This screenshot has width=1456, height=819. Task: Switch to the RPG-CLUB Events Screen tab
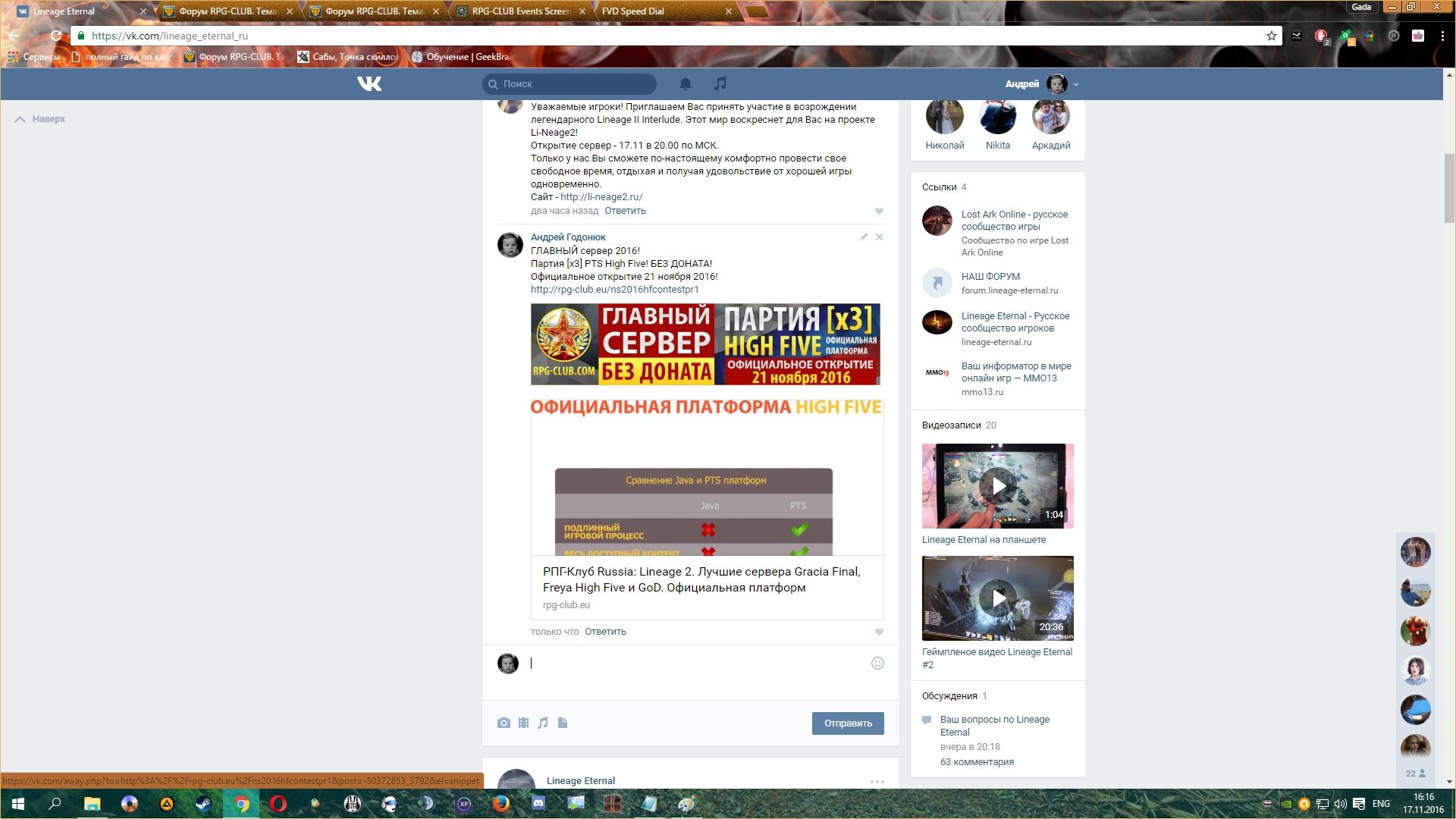click(519, 11)
